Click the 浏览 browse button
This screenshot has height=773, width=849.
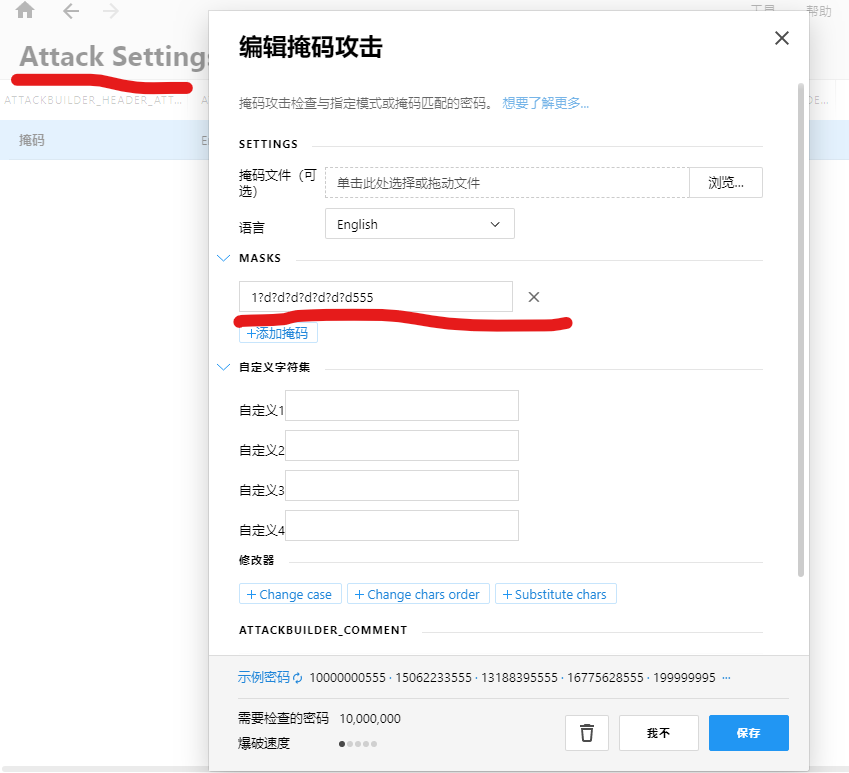[x=726, y=182]
